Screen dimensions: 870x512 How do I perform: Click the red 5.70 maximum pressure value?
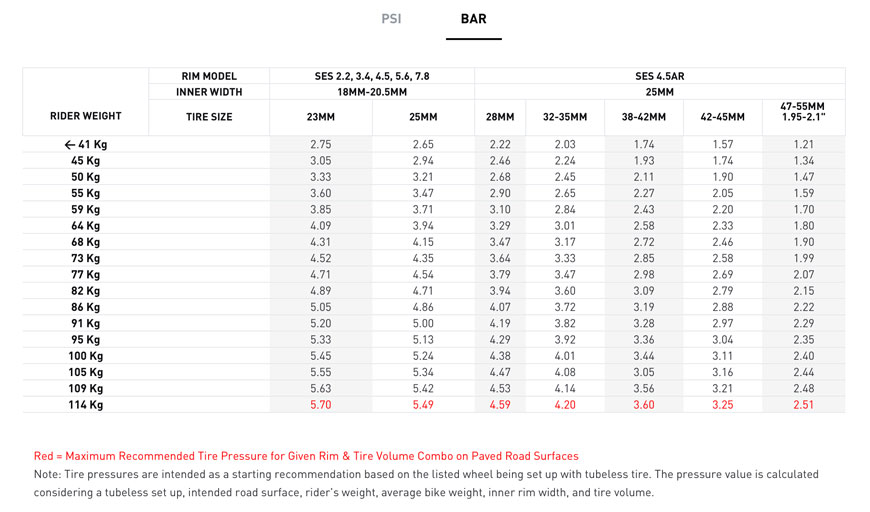(x=320, y=405)
